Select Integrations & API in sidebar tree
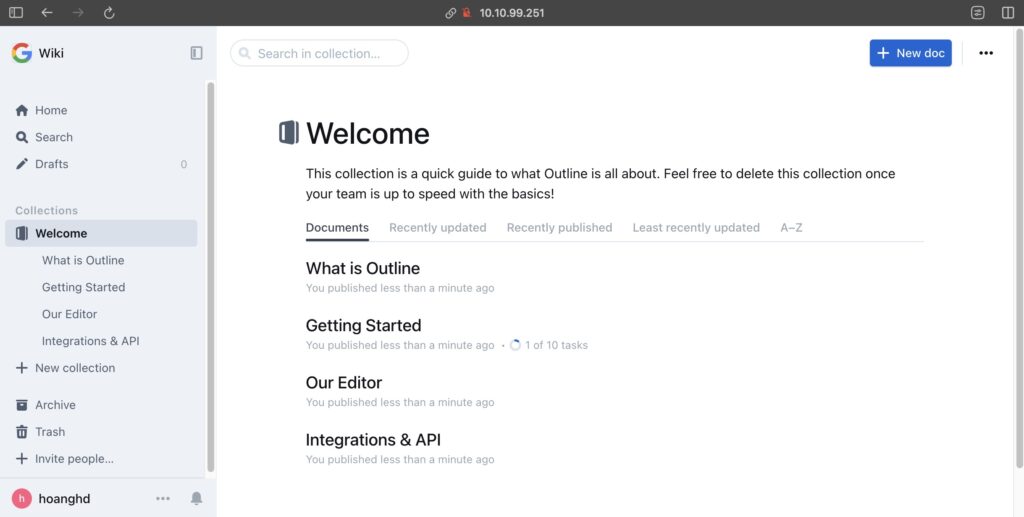The width and height of the screenshot is (1024, 517). 91,341
